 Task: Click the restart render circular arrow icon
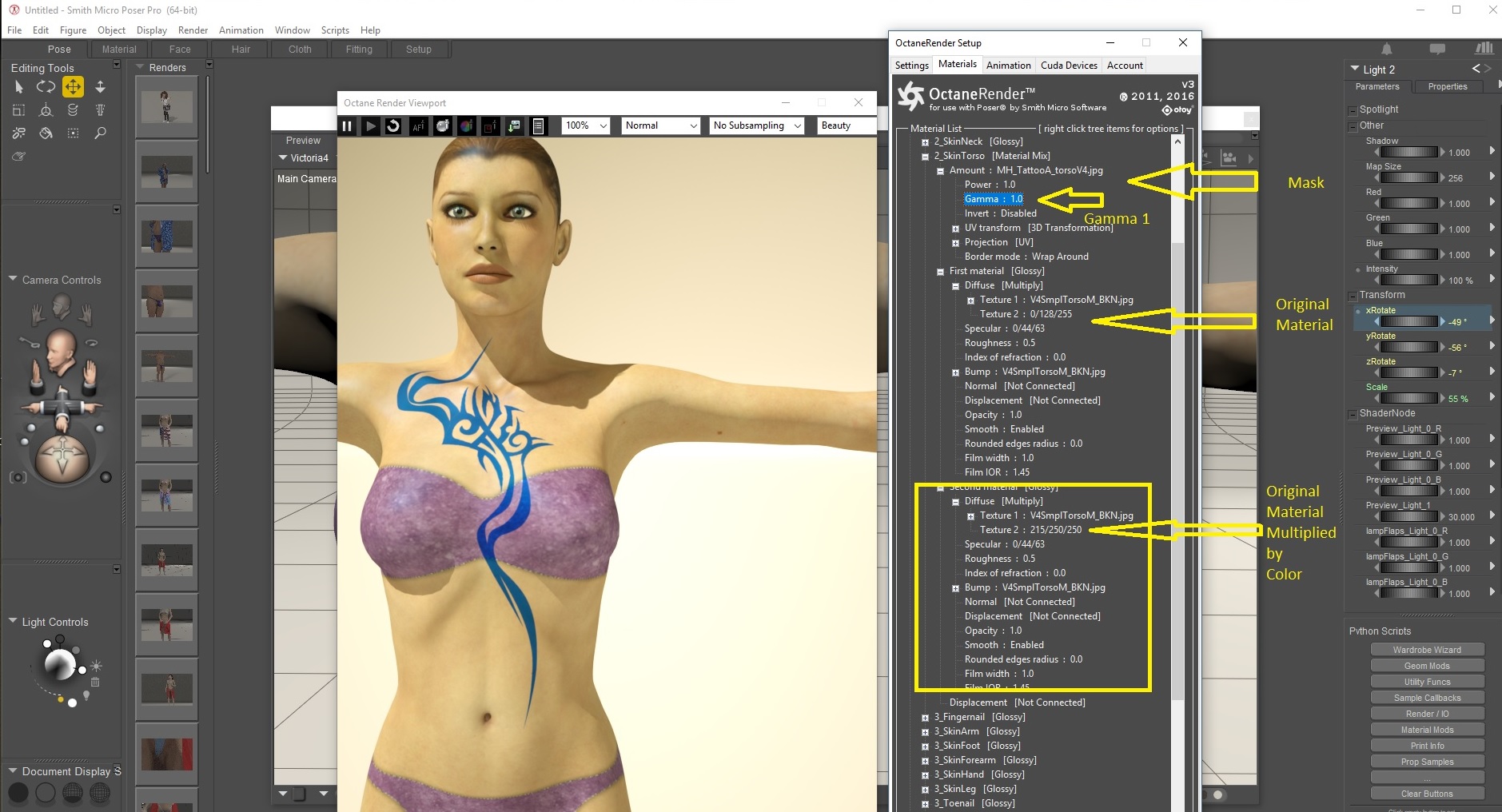point(393,125)
